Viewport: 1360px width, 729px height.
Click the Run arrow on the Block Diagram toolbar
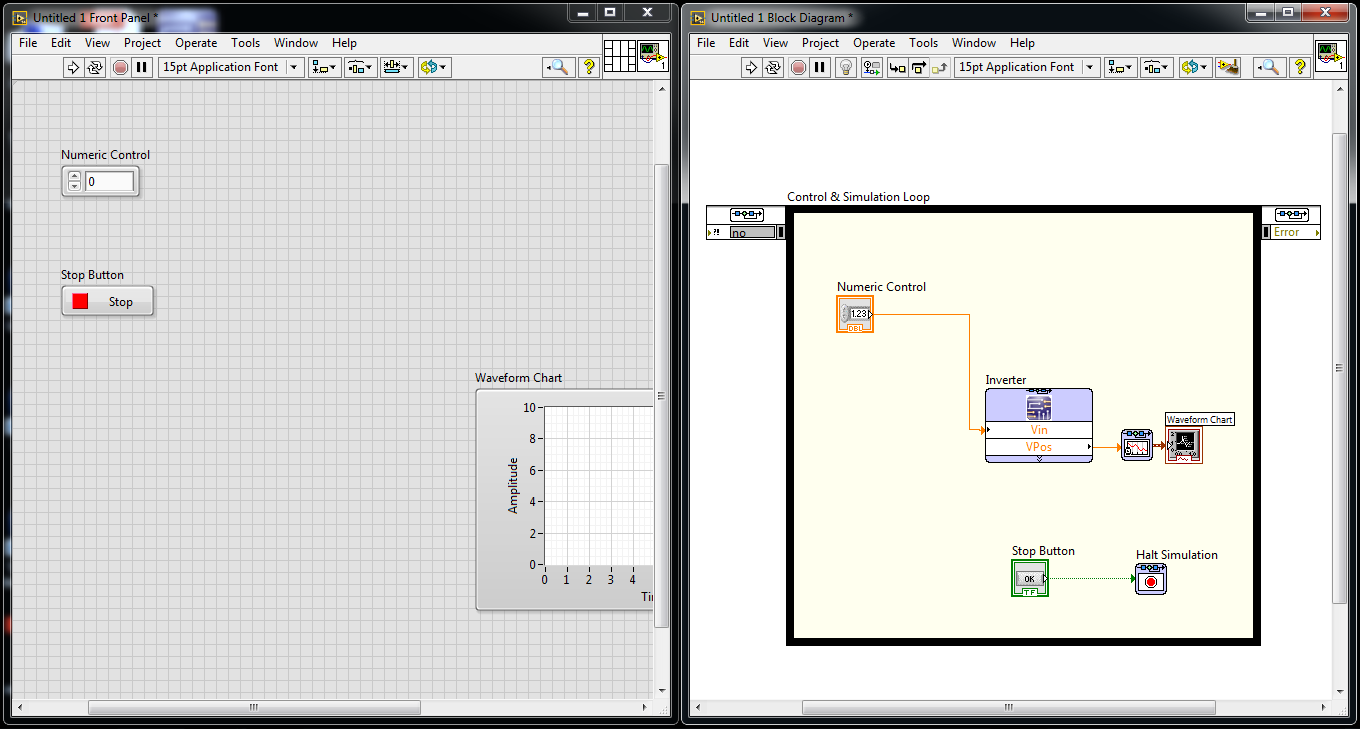[751, 67]
